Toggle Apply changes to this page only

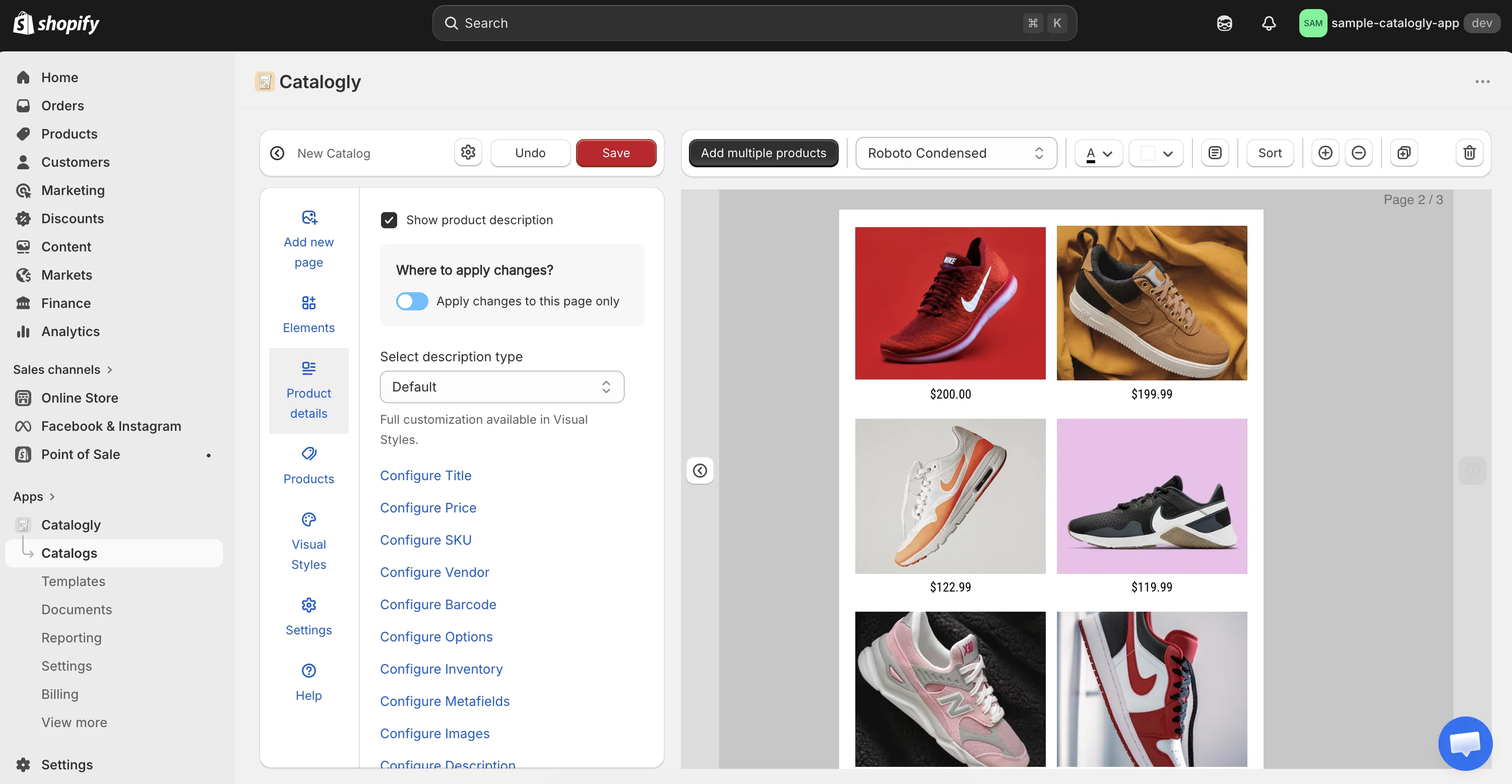[412, 301]
